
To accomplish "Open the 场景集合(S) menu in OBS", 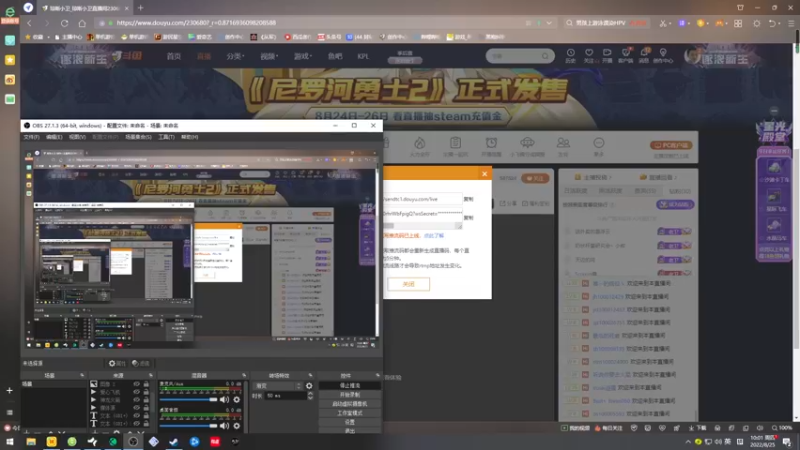I will pyautogui.click(x=138, y=137).
